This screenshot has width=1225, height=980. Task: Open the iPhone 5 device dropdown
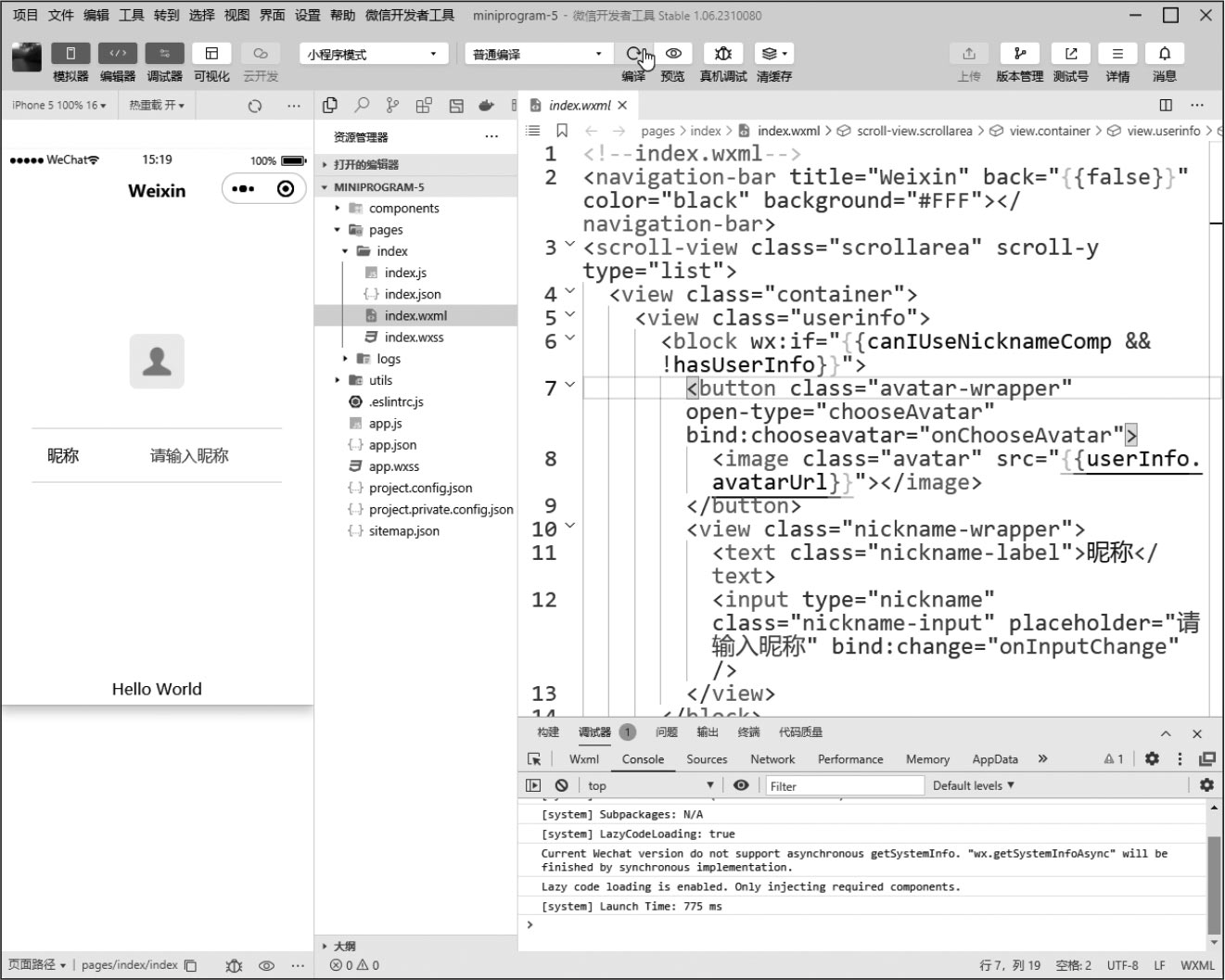point(59,106)
